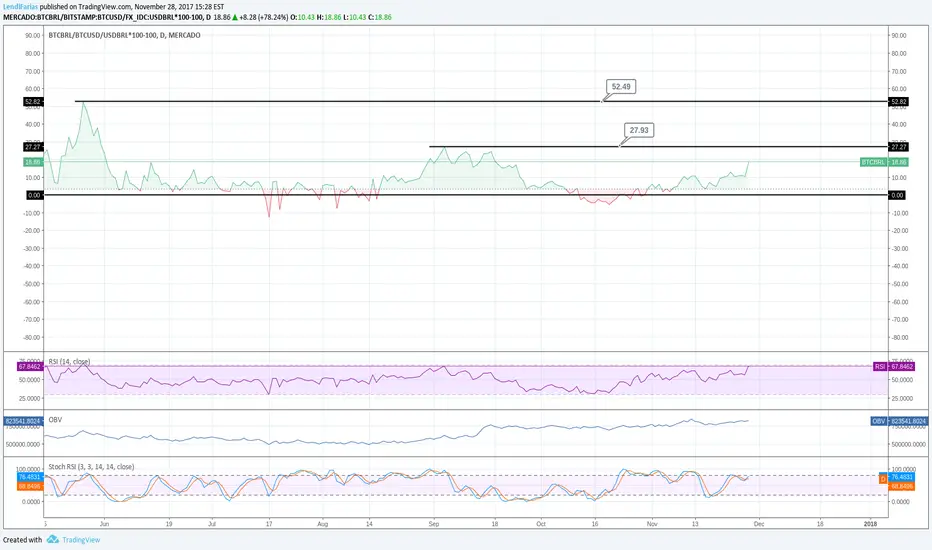Viewport: 932px width, 550px height.
Task: Click the thick zero baseline on the chart
Action: (x=466, y=195)
